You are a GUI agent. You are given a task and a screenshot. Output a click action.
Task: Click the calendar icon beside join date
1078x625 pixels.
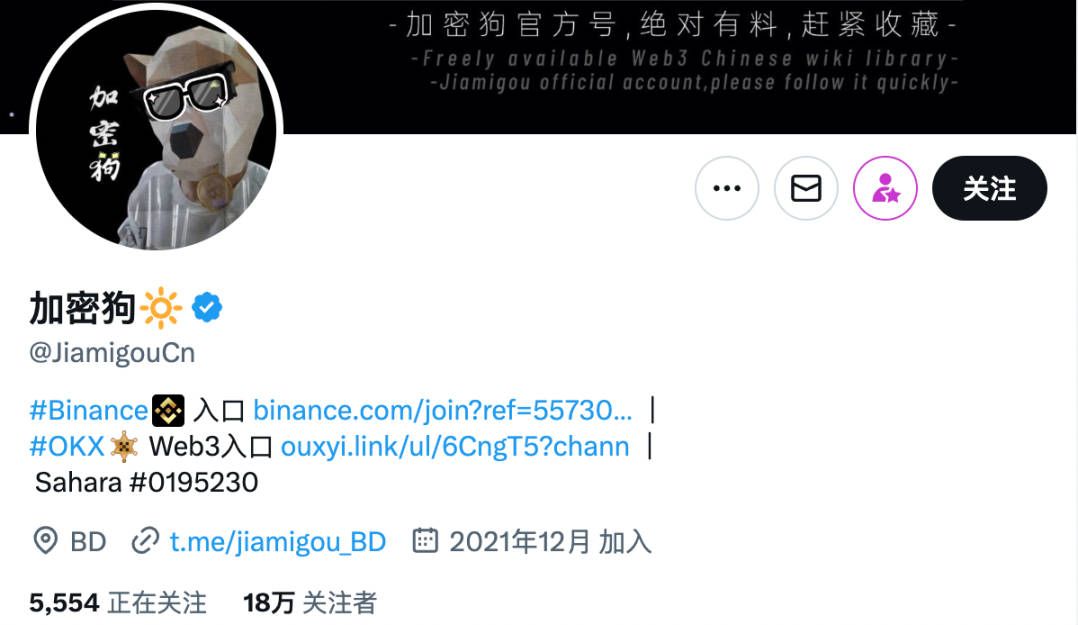(425, 540)
